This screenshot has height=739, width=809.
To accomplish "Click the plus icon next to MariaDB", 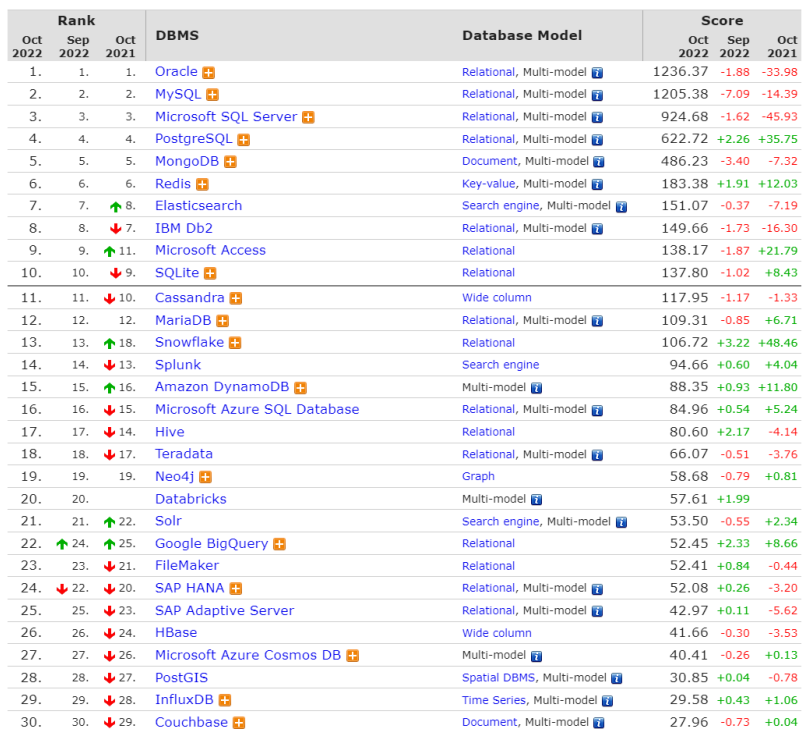I will [222, 321].
